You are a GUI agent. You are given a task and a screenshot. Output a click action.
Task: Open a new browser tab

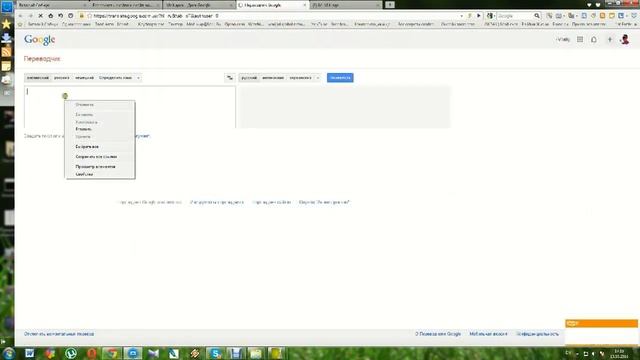click(390, 4)
